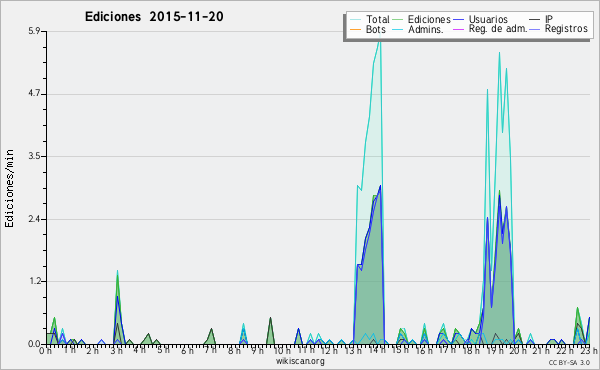Click the Total legend line swatch

click(x=355, y=20)
